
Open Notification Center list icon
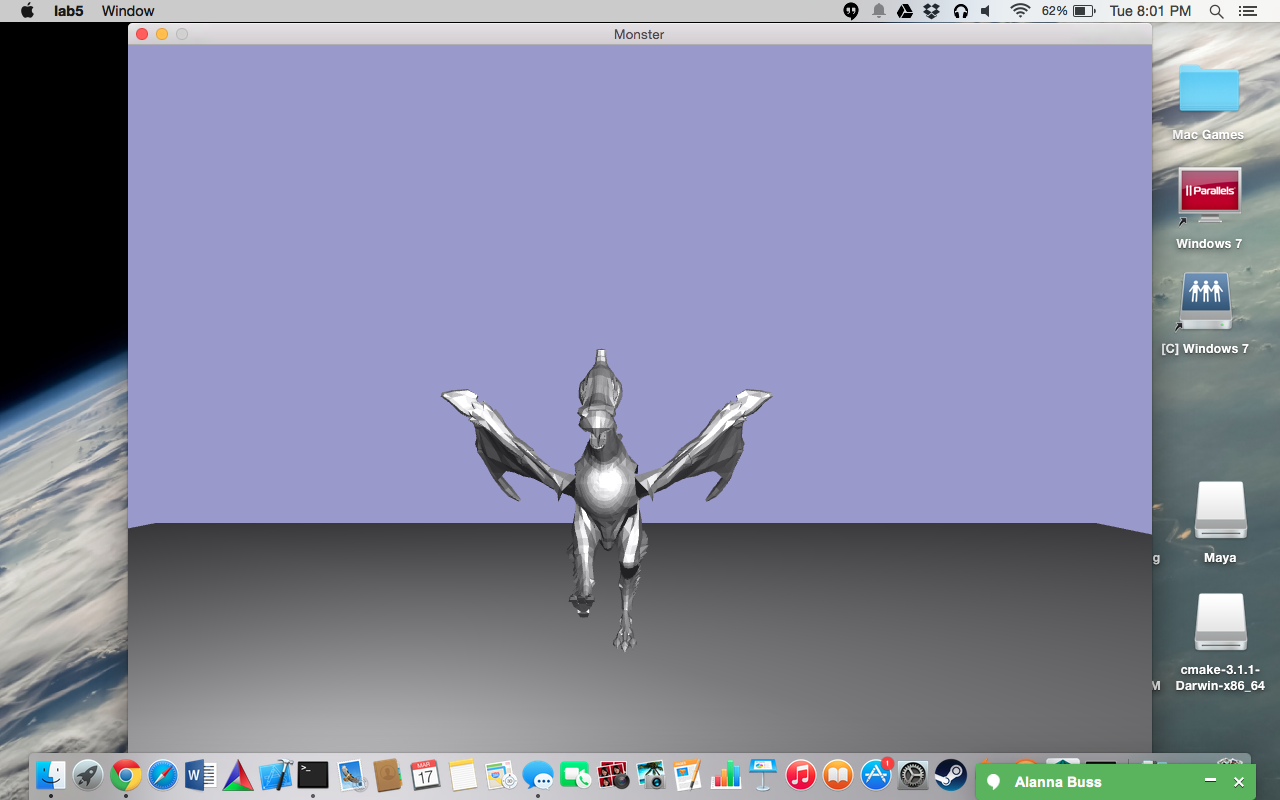coord(1247,11)
